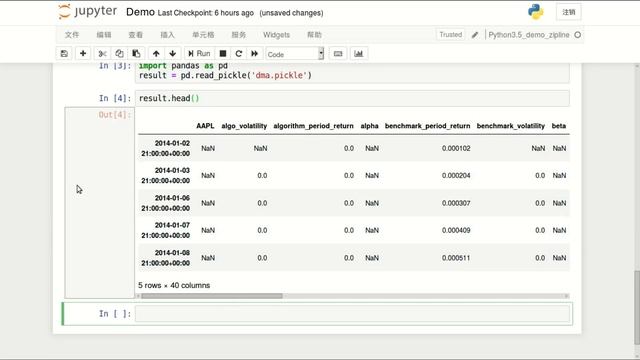Open the 编辑 (Edit) menu
The width and height of the screenshot is (640, 360).
(104, 35)
